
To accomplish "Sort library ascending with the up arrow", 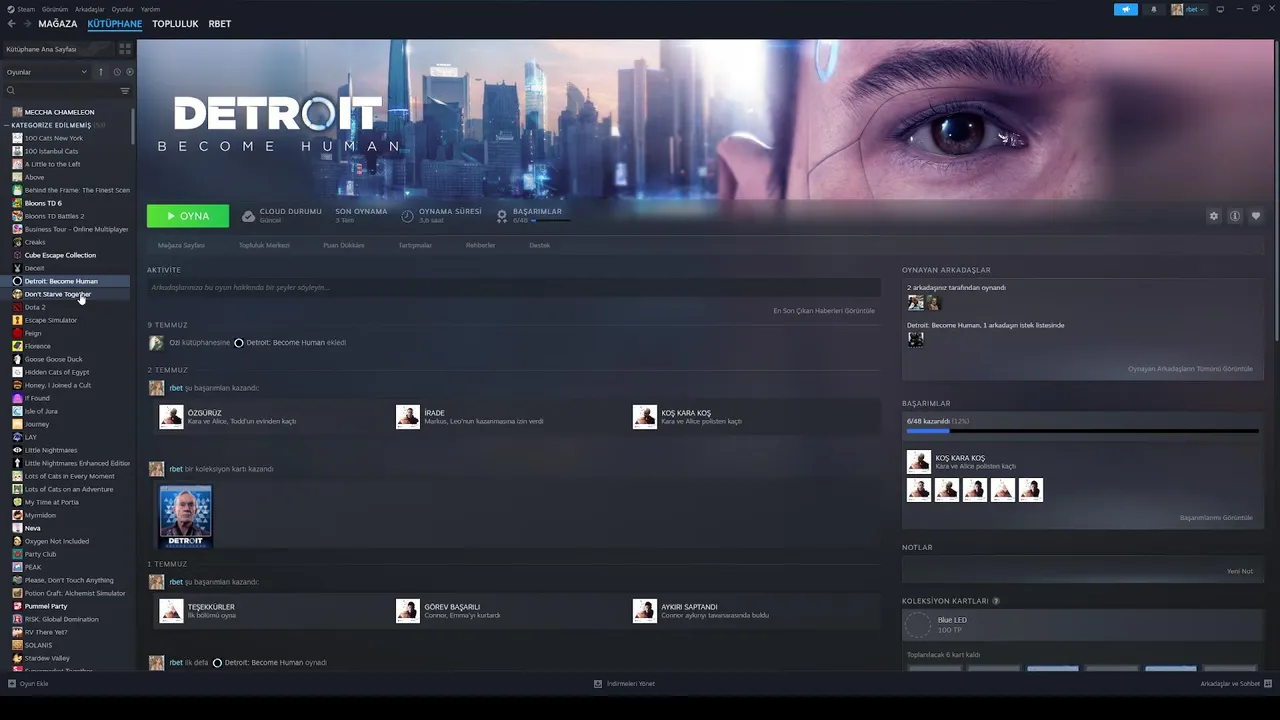I will (100, 72).
